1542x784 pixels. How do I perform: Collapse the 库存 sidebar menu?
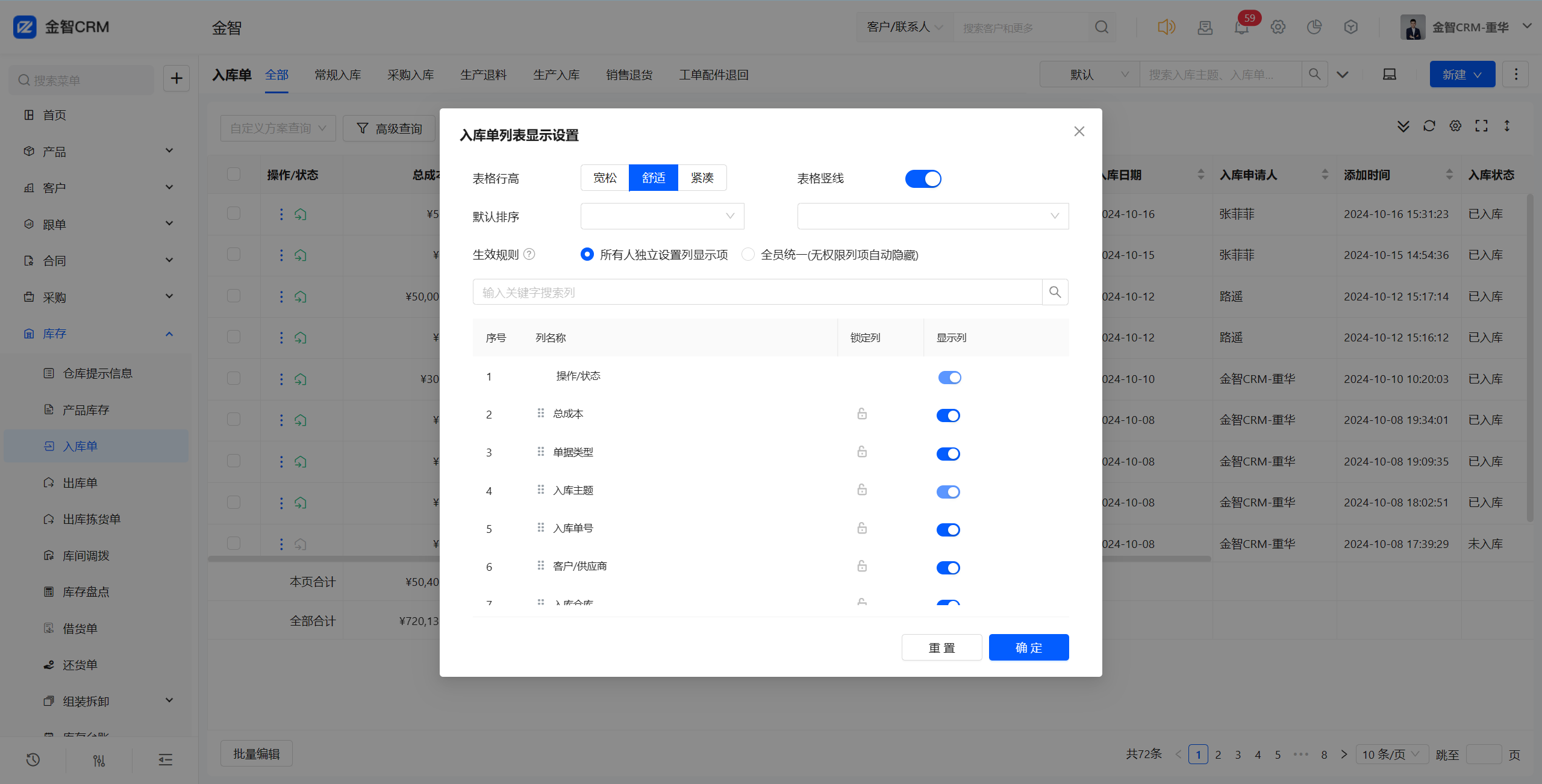98,334
